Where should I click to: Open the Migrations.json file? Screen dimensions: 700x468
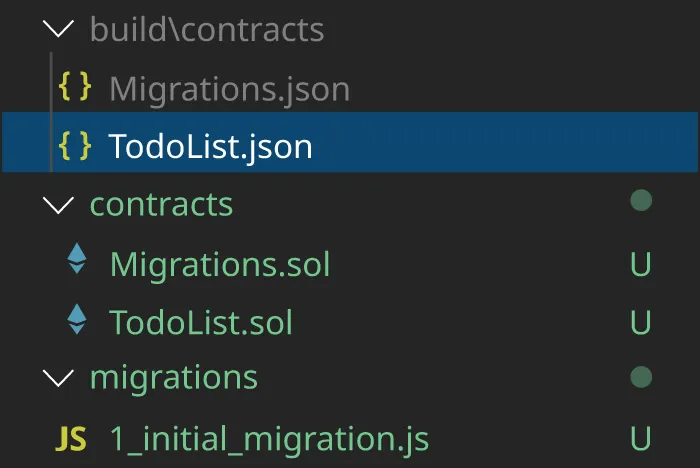(229, 89)
